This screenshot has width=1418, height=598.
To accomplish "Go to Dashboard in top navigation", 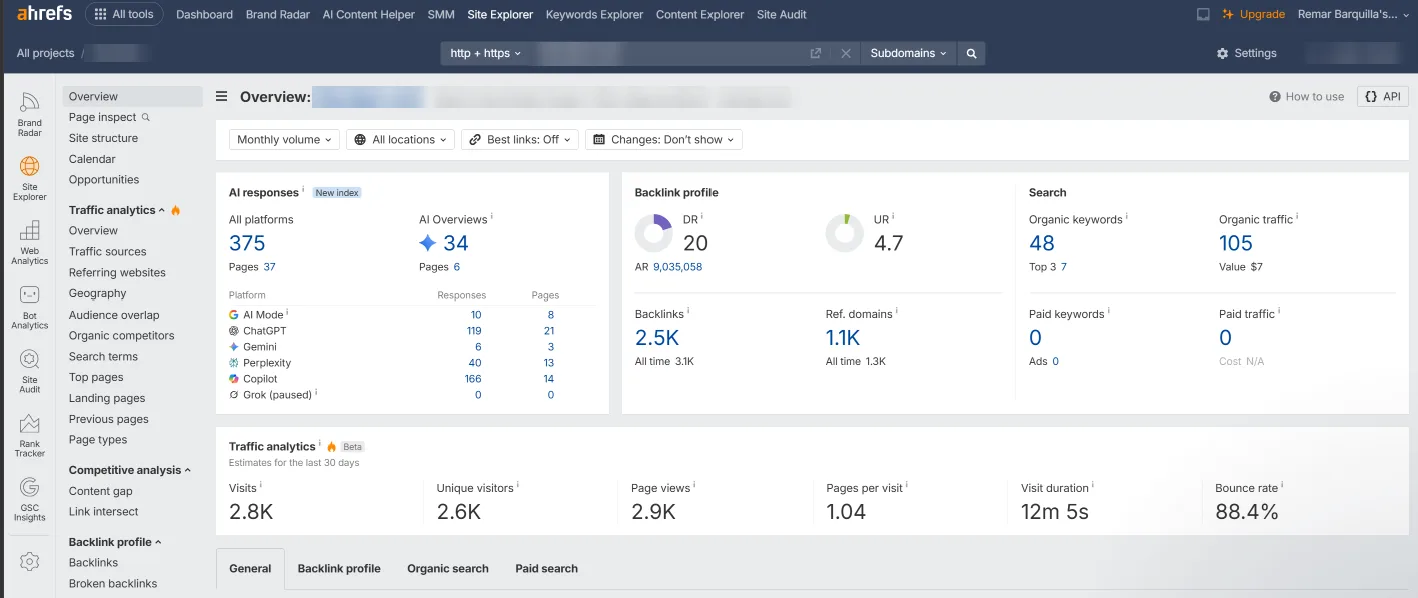I will click(x=204, y=14).
